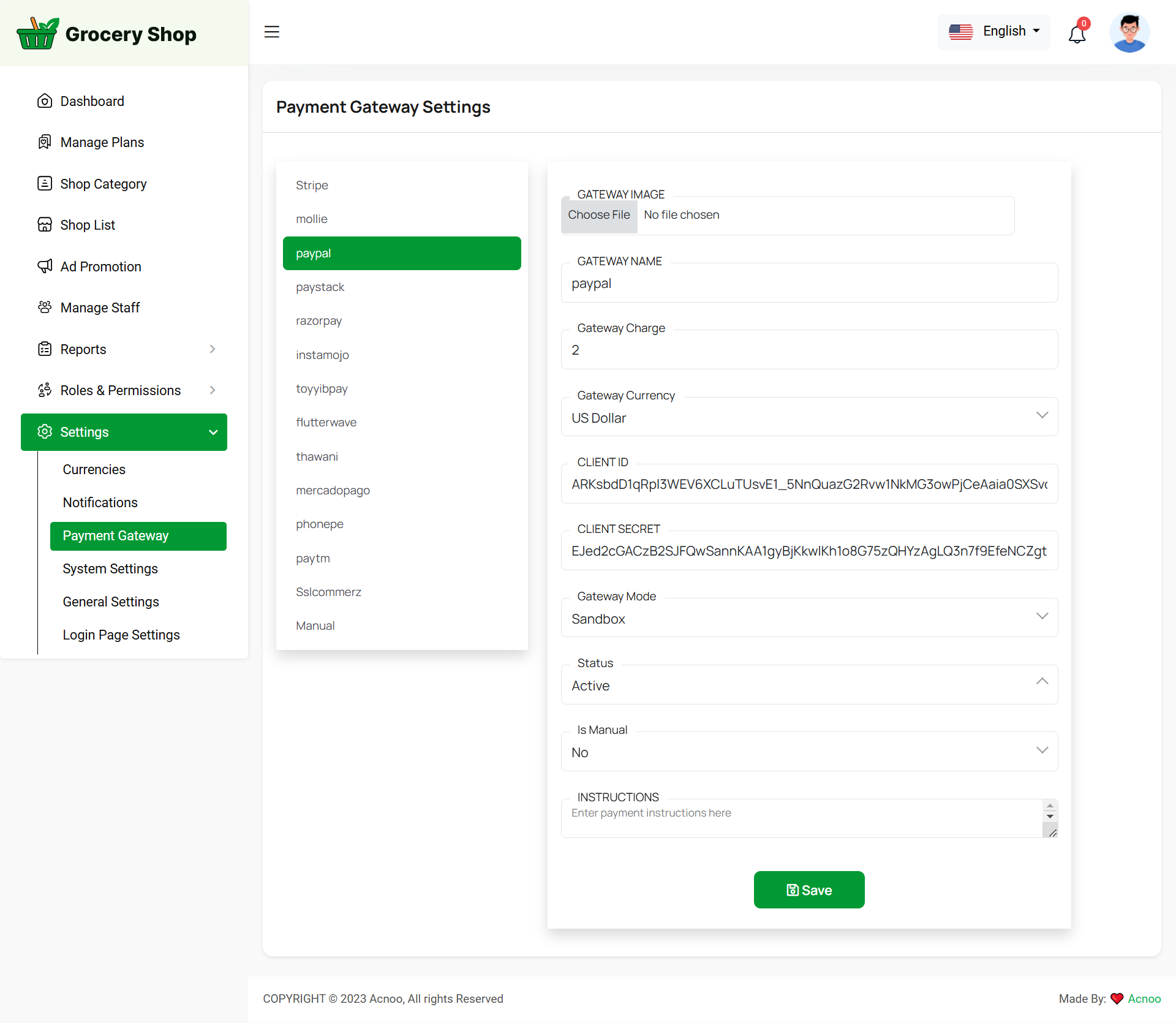
Task: Open the Is Manual dropdown
Action: point(809,752)
